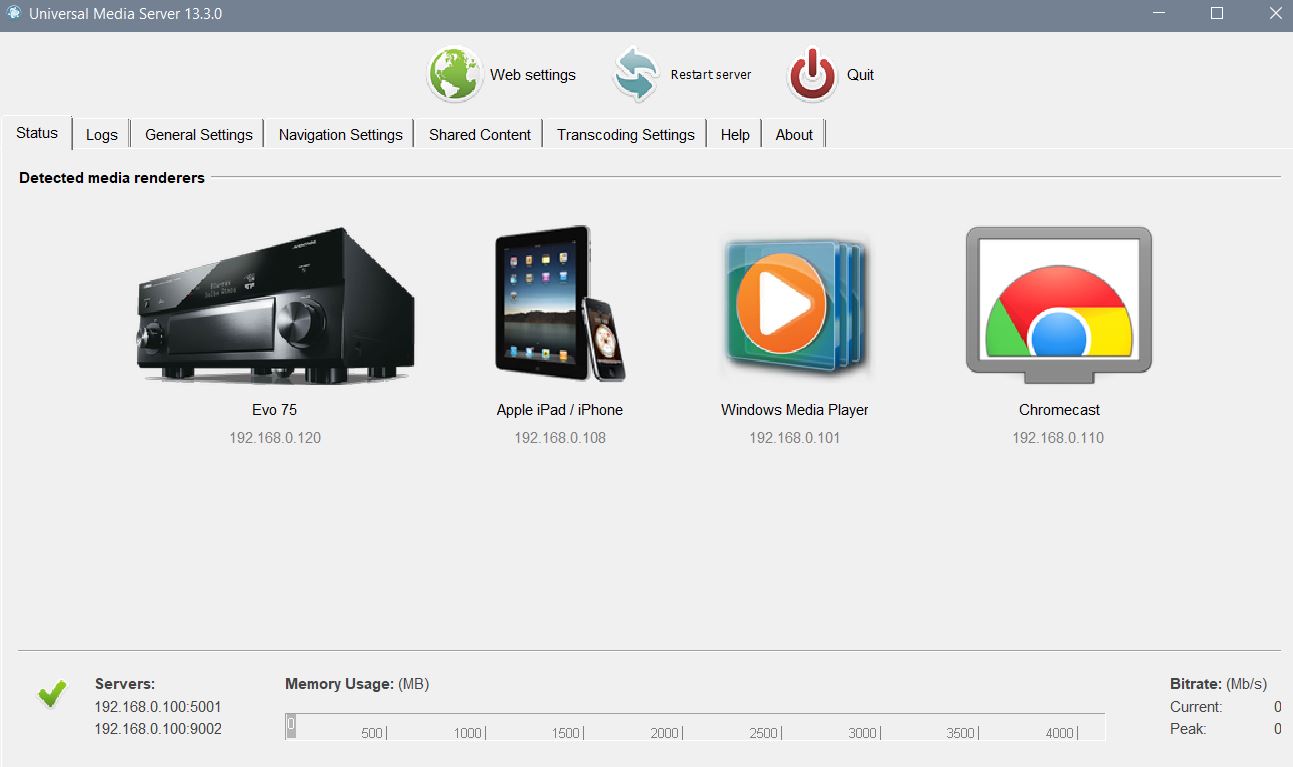Click the 500 mark on memory scale

(372, 733)
